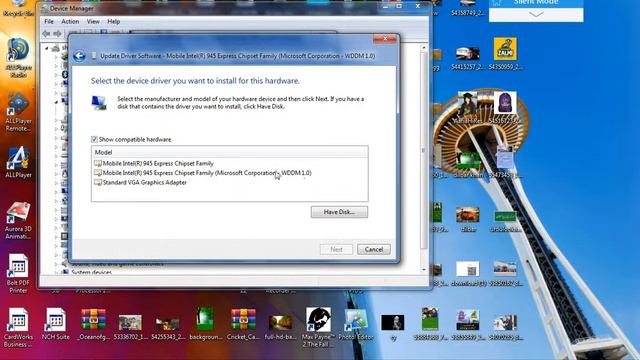Open the File menu in Device Manager
Image resolution: width=640 pixels, height=360 pixels.
pos(49,21)
